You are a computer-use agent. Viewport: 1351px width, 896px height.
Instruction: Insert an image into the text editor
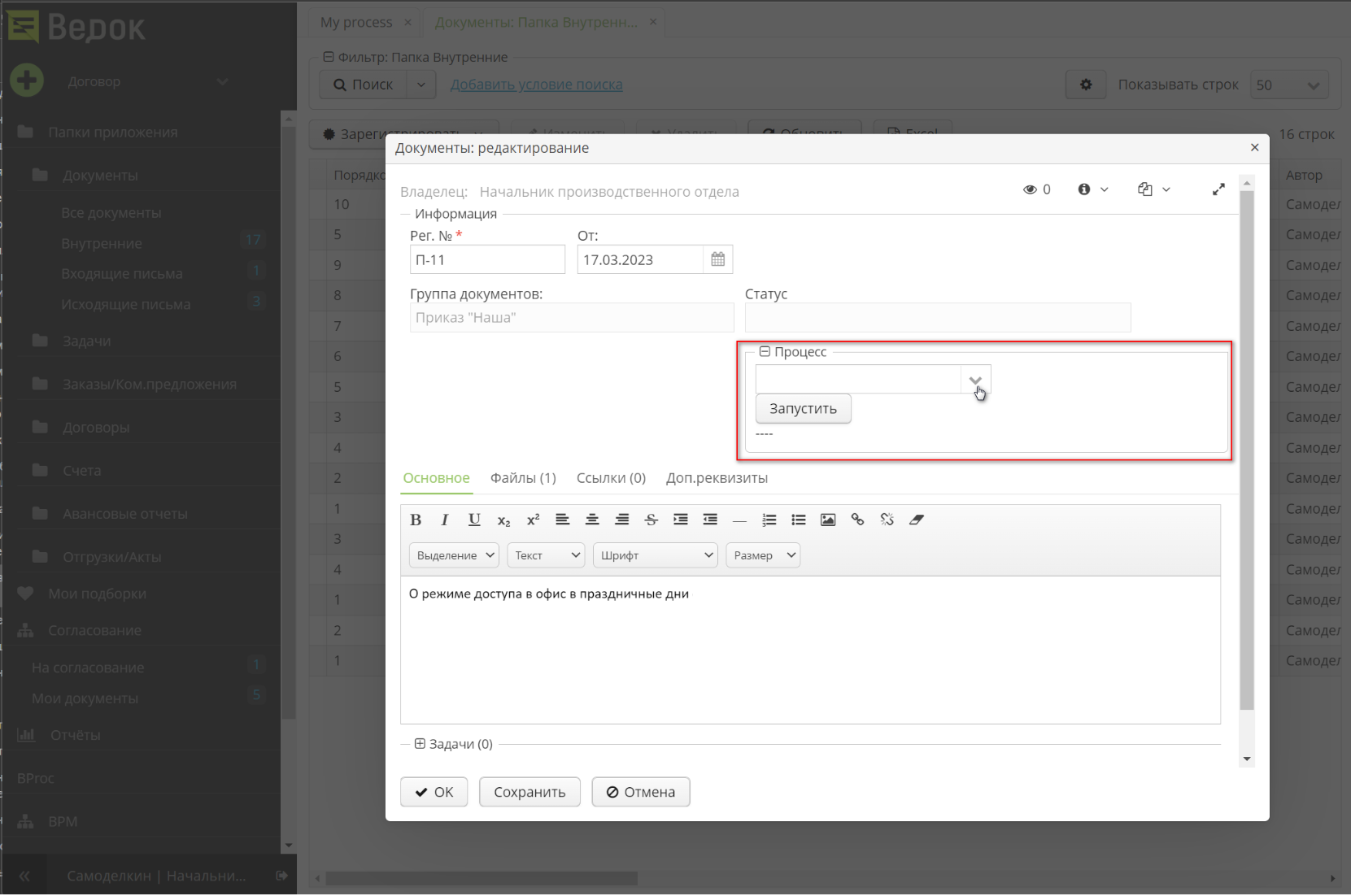pyautogui.click(x=827, y=520)
